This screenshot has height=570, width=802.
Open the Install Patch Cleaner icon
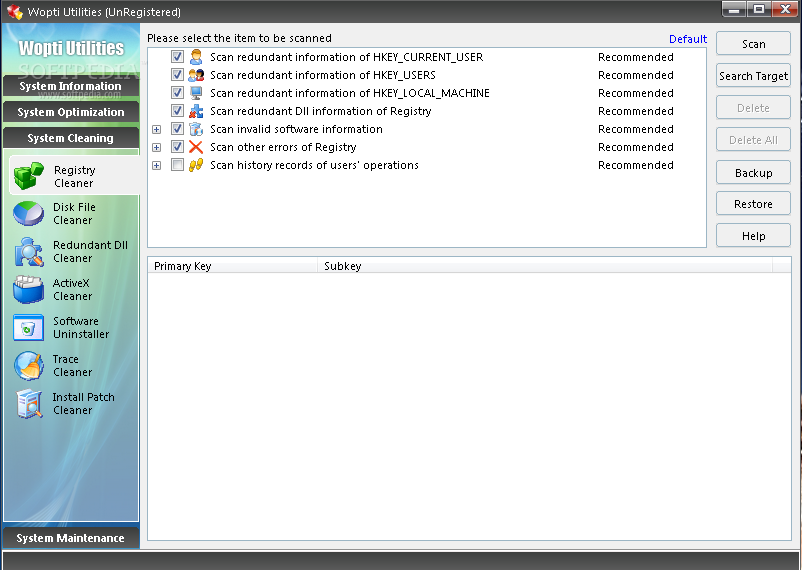click(x=29, y=404)
